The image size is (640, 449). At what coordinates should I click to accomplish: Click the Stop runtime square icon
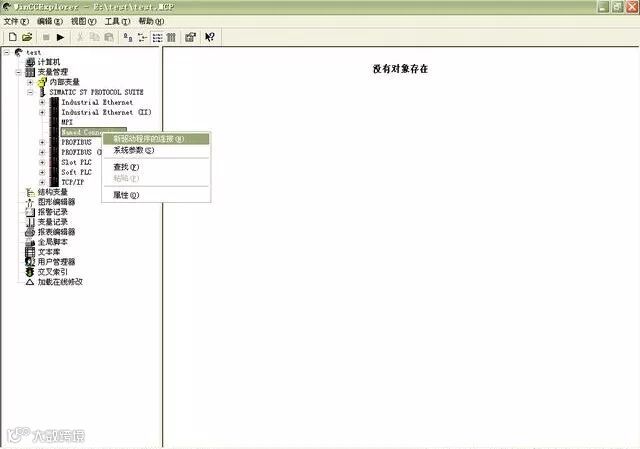click(46, 38)
